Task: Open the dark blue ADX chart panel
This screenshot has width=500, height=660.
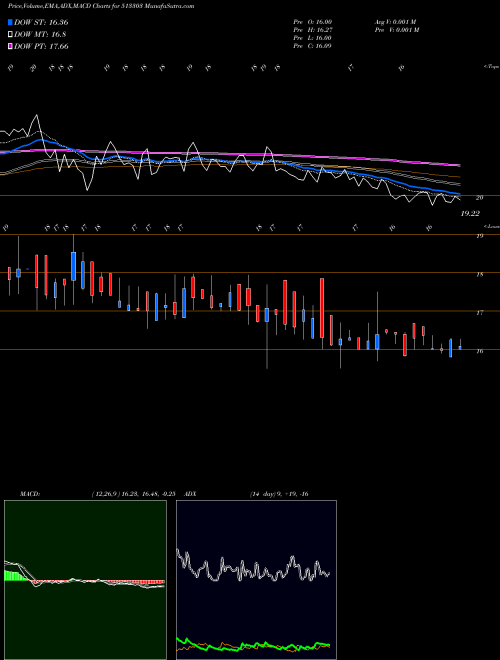Action: (256, 580)
